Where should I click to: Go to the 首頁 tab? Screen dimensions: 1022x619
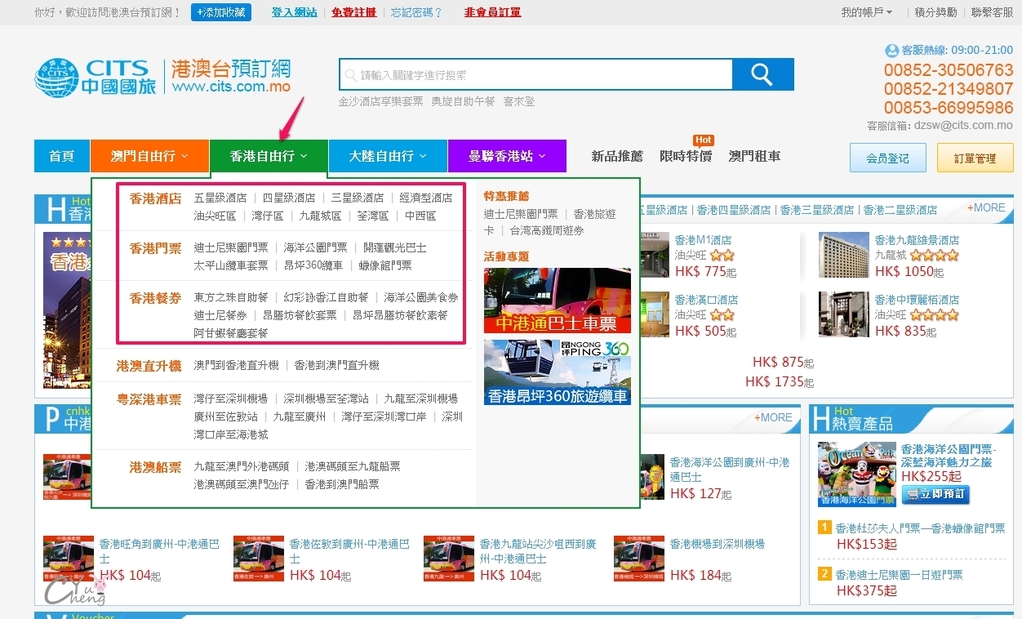pyautogui.click(x=62, y=156)
